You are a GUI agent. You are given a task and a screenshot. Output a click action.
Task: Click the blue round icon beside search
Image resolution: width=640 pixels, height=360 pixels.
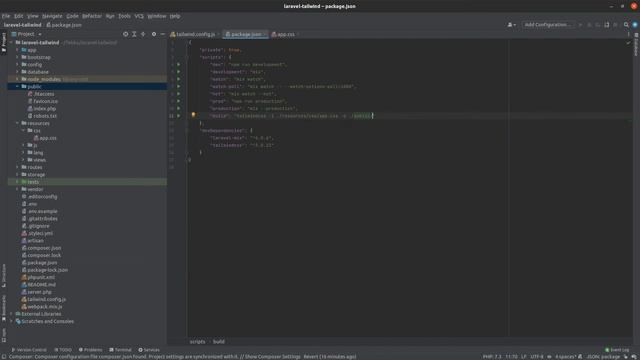[635, 25]
